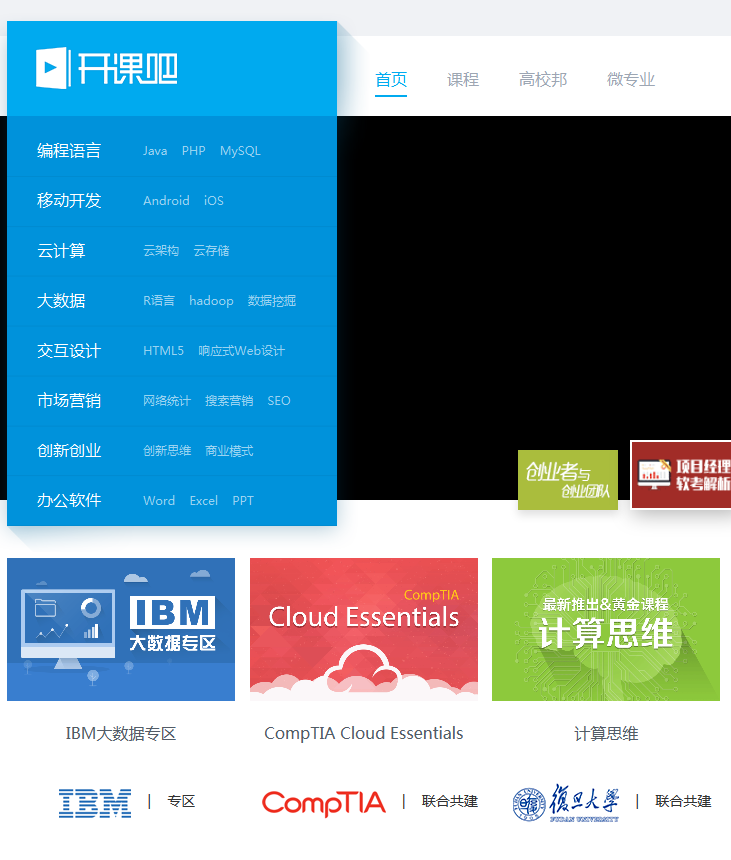Click the 计算思维 title below the card
Viewport: 731px width, 860px height.
[x=606, y=734]
